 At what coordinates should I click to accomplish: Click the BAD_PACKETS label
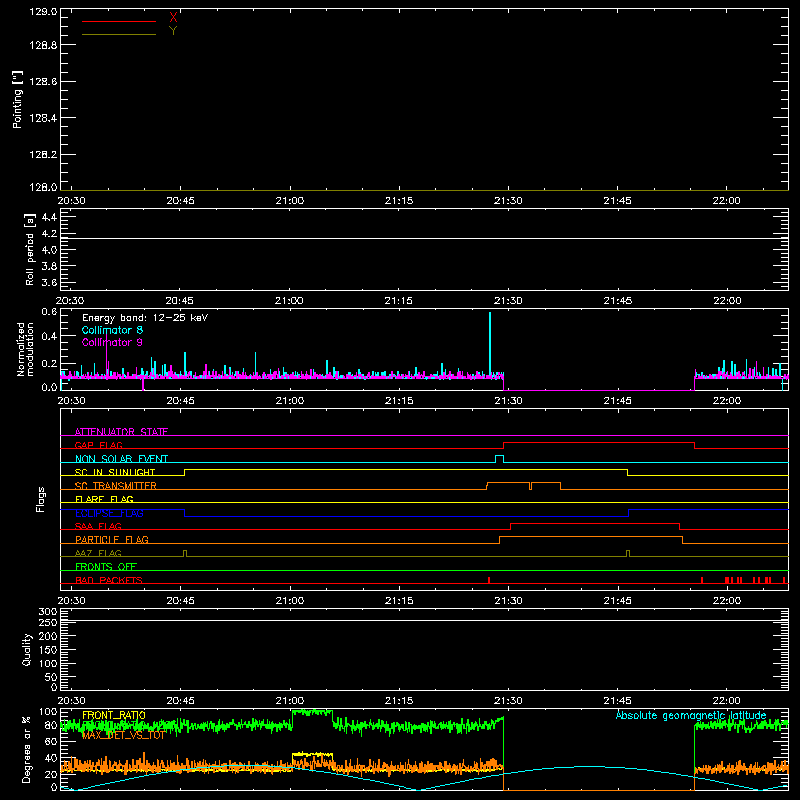[109, 580]
